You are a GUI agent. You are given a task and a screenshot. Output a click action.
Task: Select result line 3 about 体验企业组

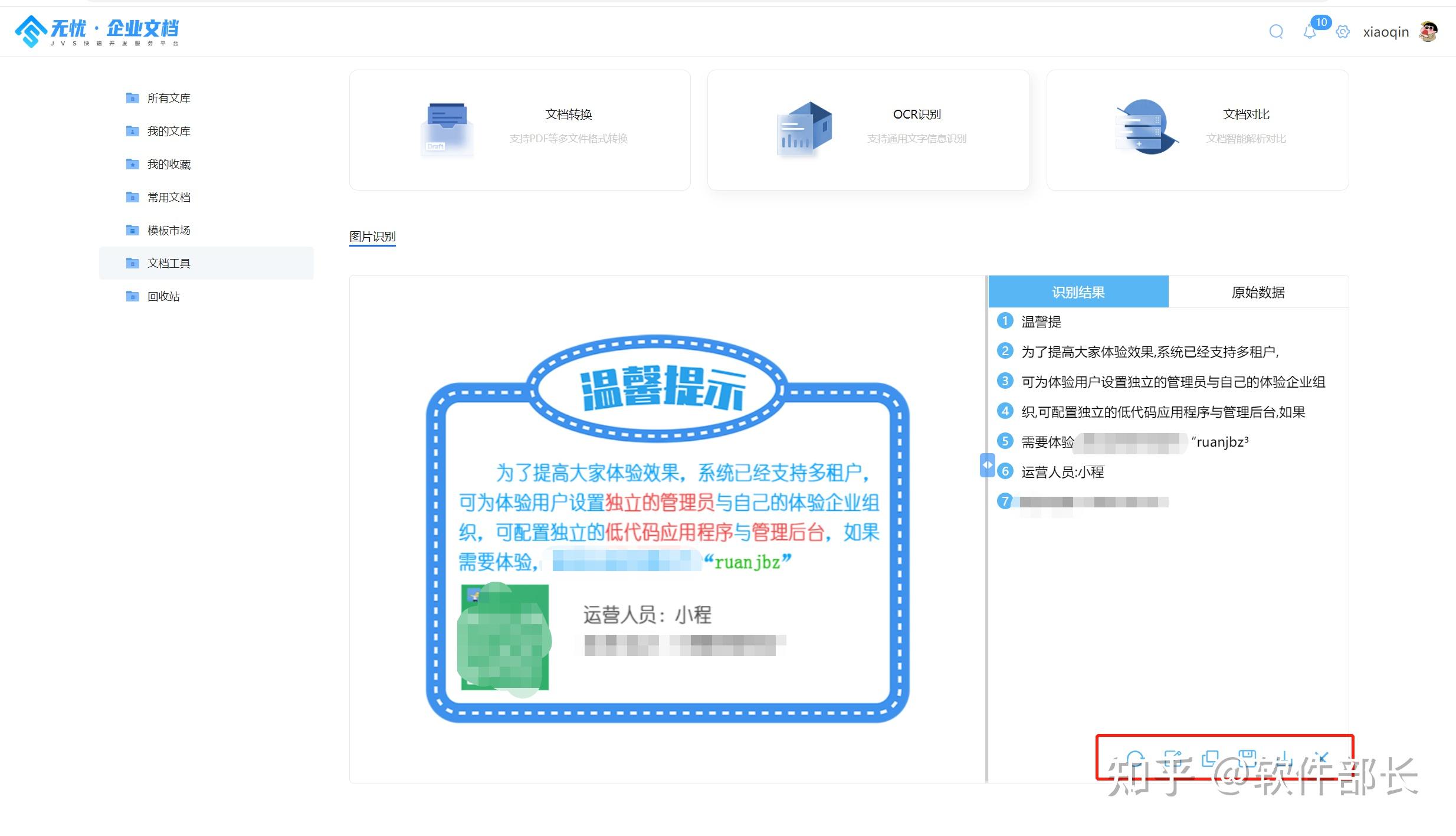pos(1173,382)
